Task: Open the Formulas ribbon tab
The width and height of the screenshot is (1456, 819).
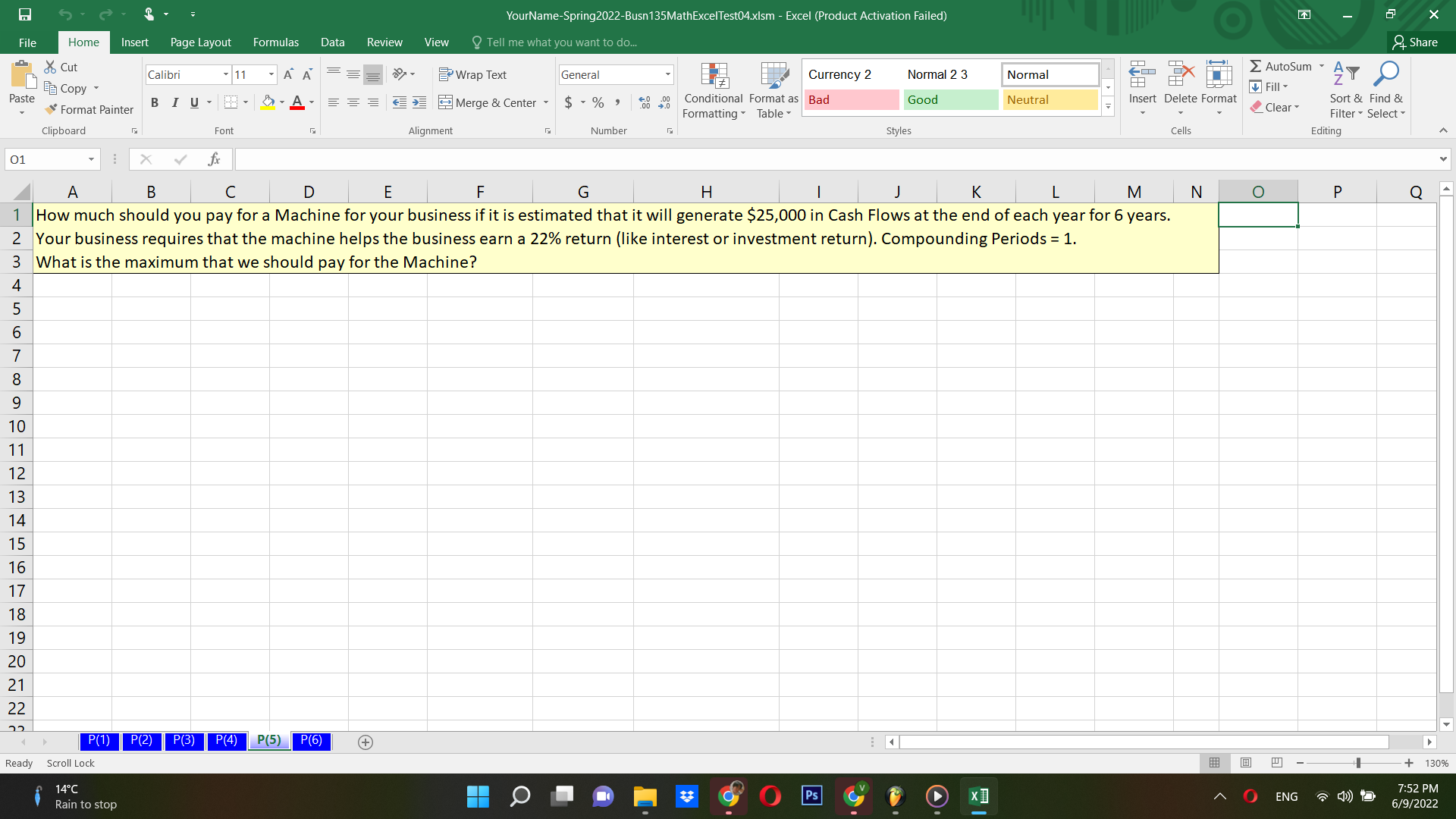Action: coord(275,42)
